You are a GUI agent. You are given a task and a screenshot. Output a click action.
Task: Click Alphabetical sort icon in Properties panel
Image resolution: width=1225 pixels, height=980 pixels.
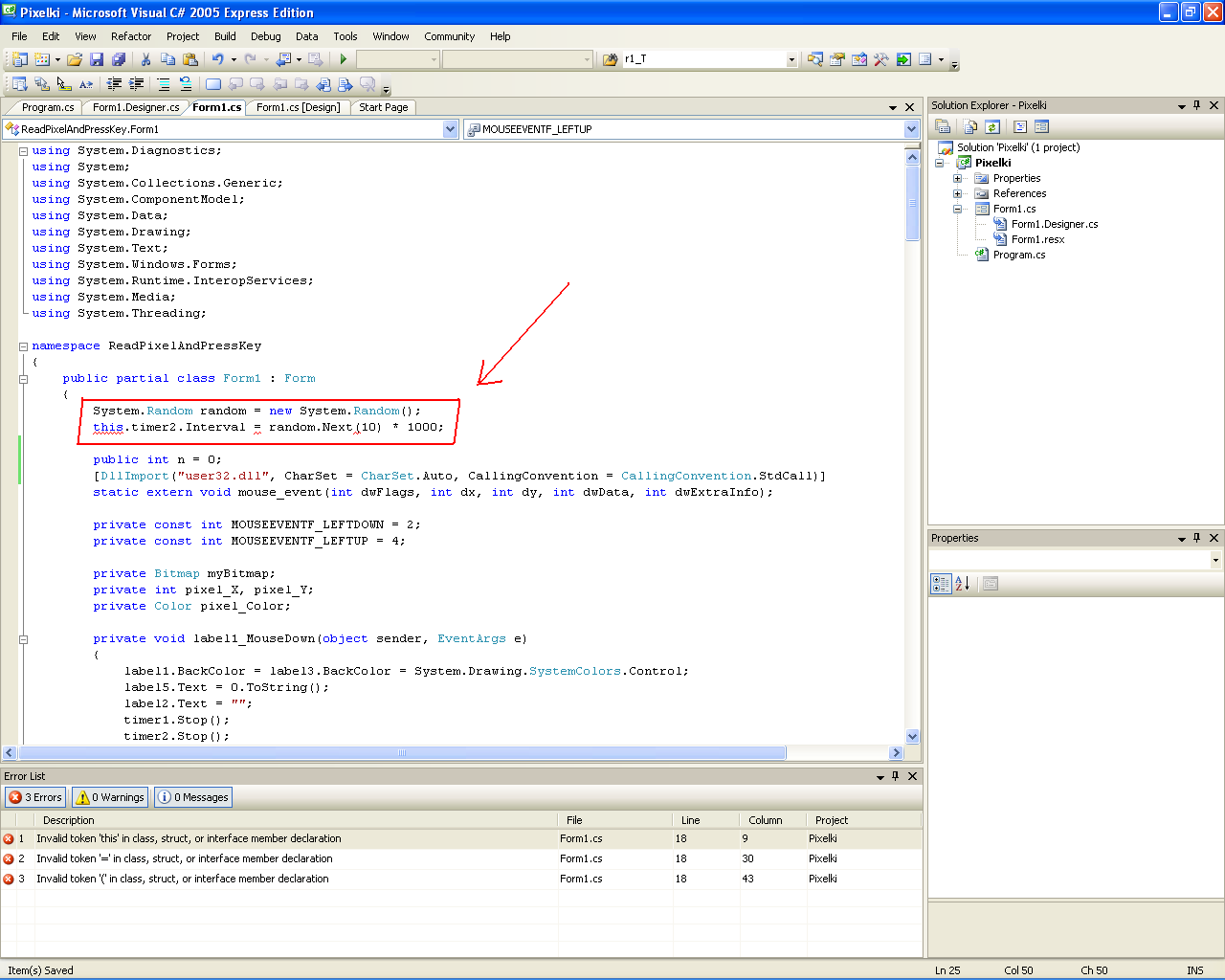(x=963, y=584)
